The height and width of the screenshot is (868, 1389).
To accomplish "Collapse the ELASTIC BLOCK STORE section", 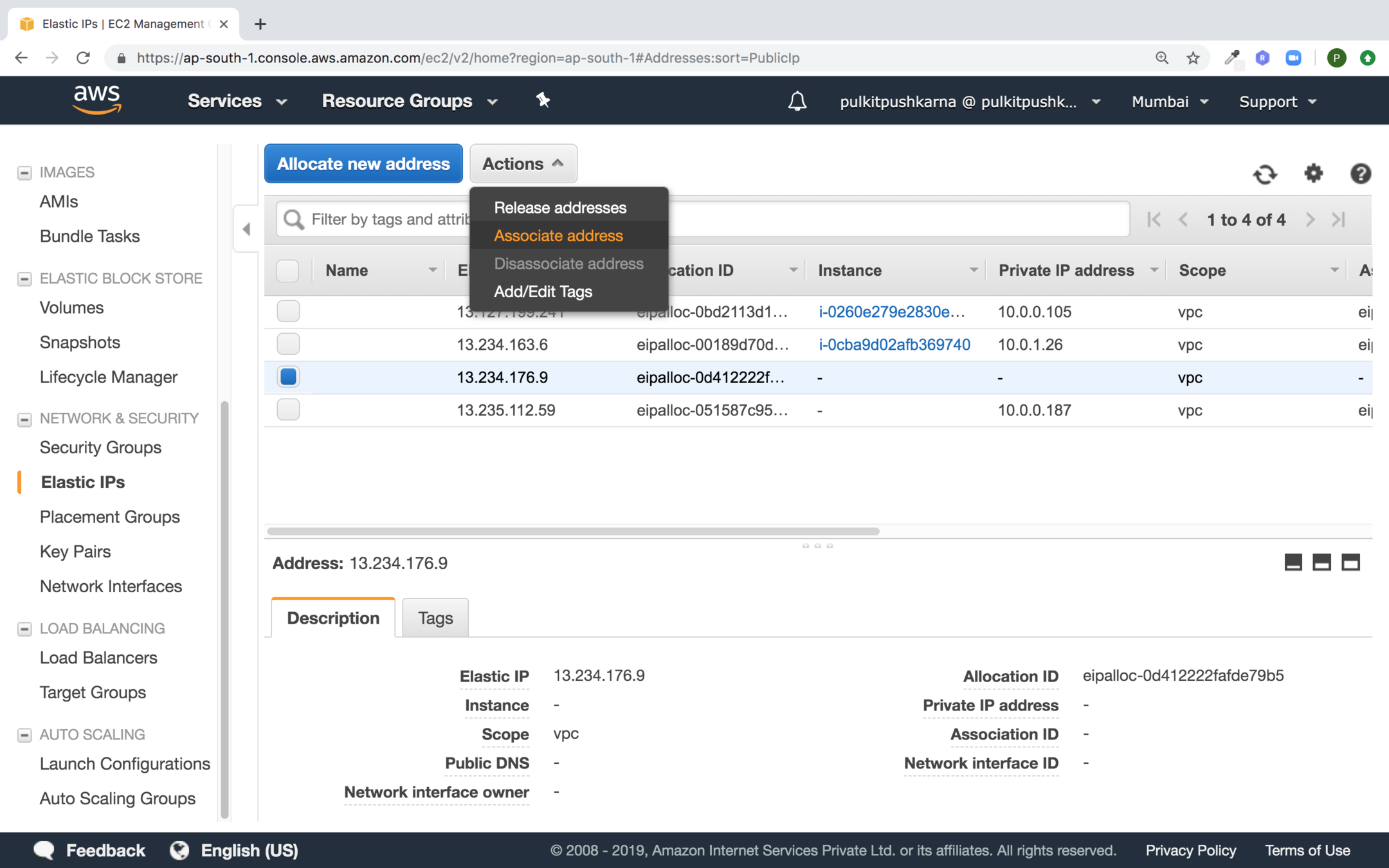I will [24, 278].
